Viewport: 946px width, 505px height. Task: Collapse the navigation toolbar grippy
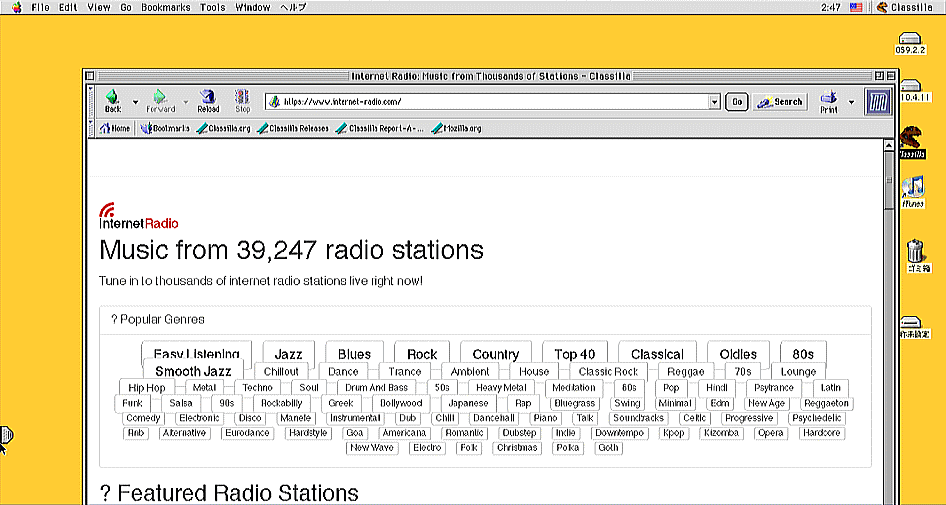pyautogui.click(x=92, y=101)
